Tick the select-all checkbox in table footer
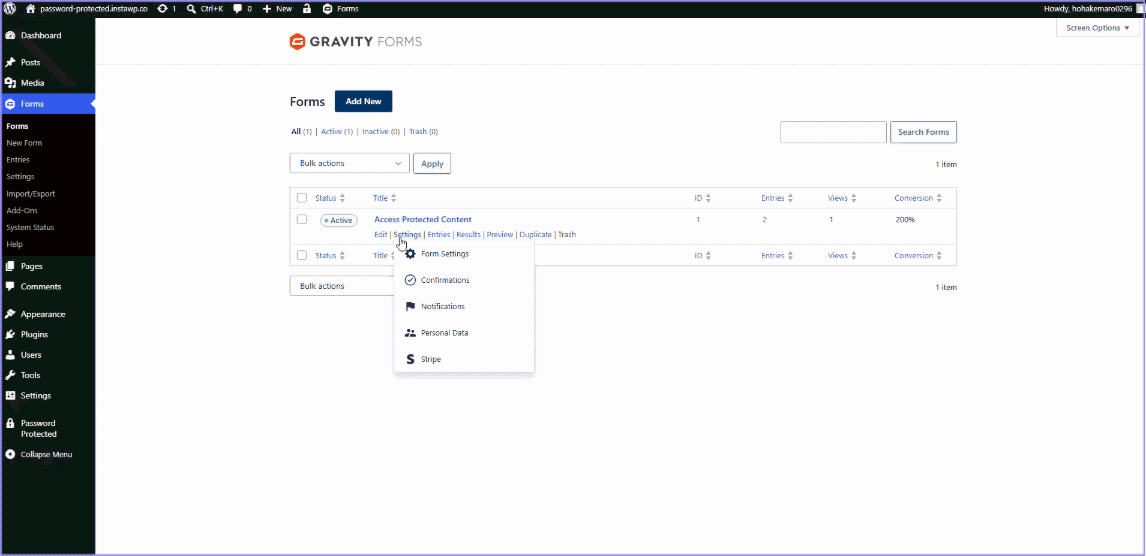 tap(302, 255)
